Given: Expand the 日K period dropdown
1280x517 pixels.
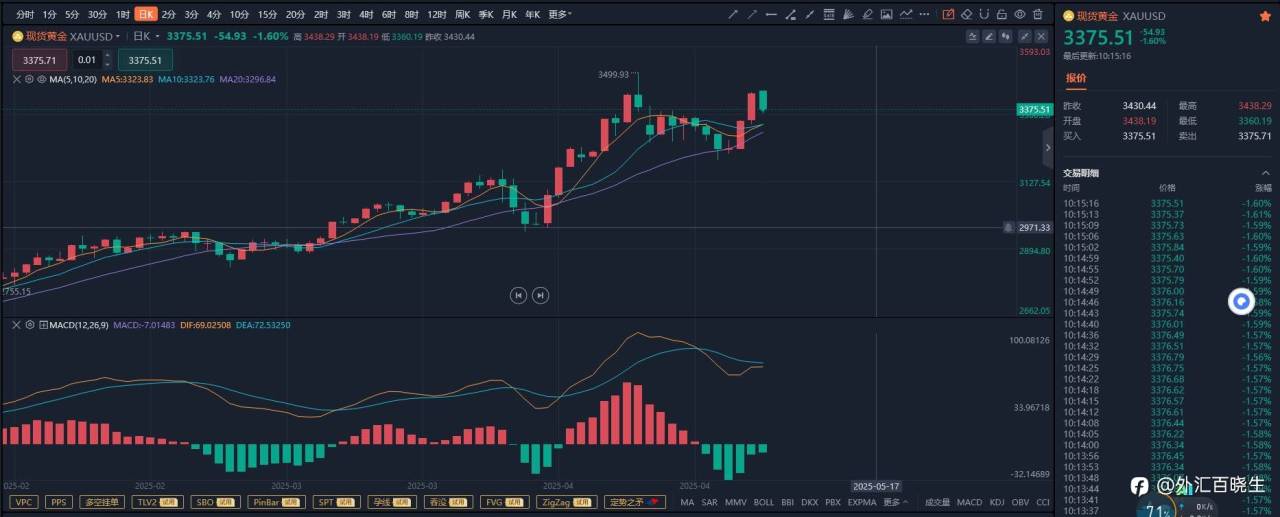Looking at the screenshot, I should (x=146, y=36).
